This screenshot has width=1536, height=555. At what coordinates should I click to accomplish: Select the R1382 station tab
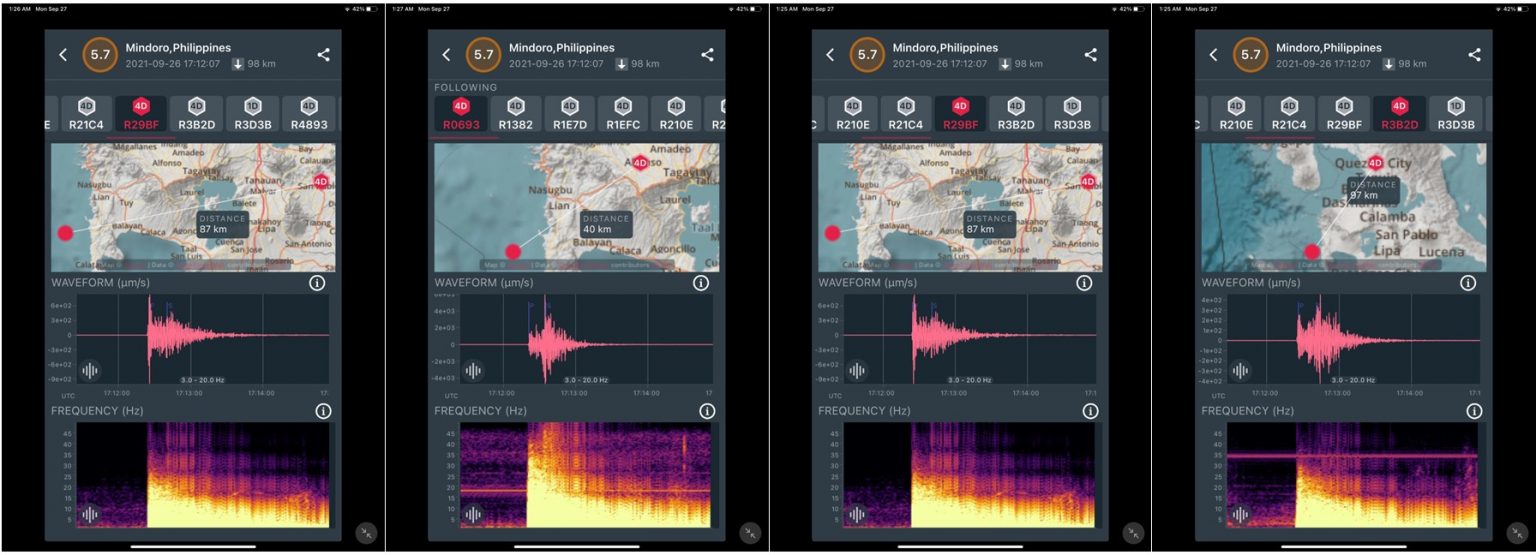515,115
